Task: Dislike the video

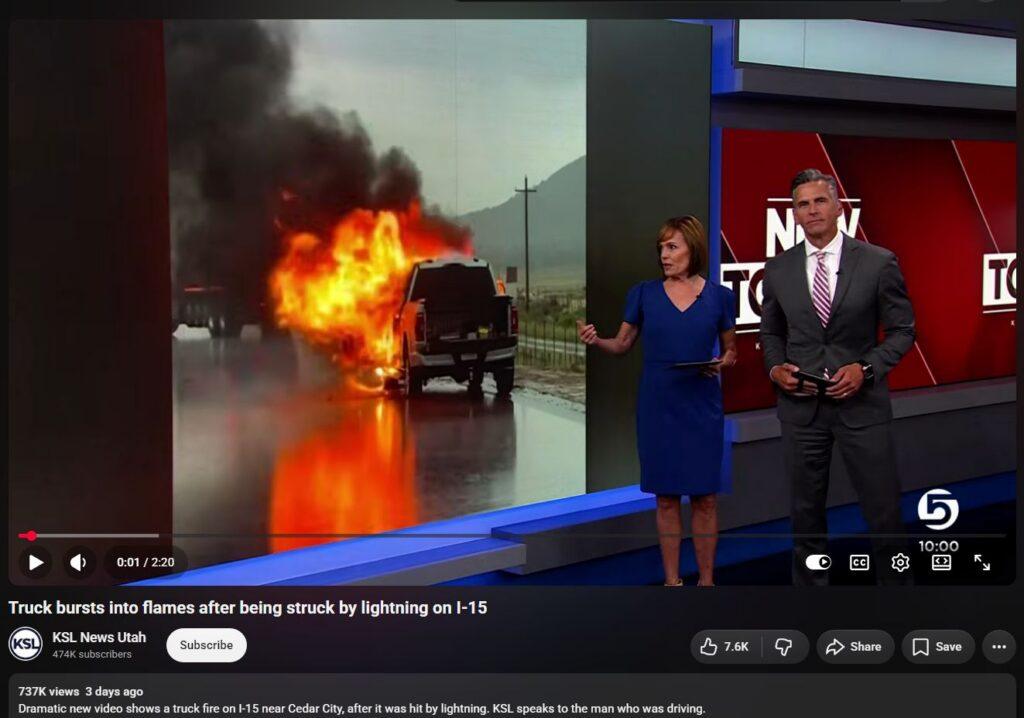Action: 784,647
